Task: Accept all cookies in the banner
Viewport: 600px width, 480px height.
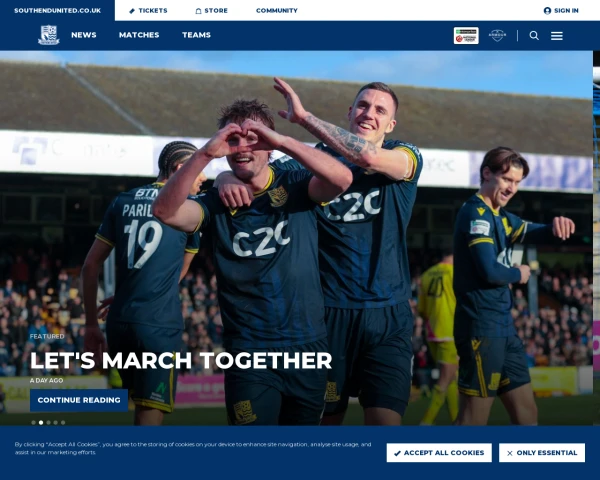Action: 439,453
